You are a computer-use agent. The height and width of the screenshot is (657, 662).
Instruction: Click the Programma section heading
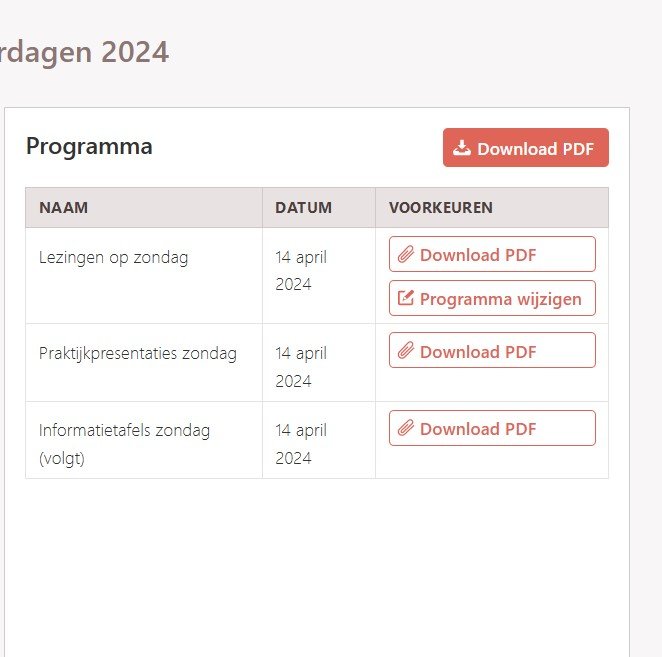pos(89,146)
